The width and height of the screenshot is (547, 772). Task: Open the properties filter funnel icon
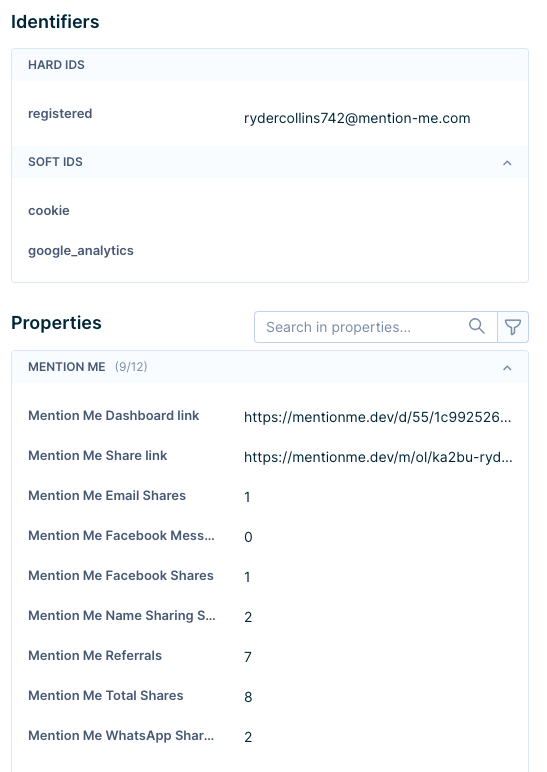[x=513, y=327]
